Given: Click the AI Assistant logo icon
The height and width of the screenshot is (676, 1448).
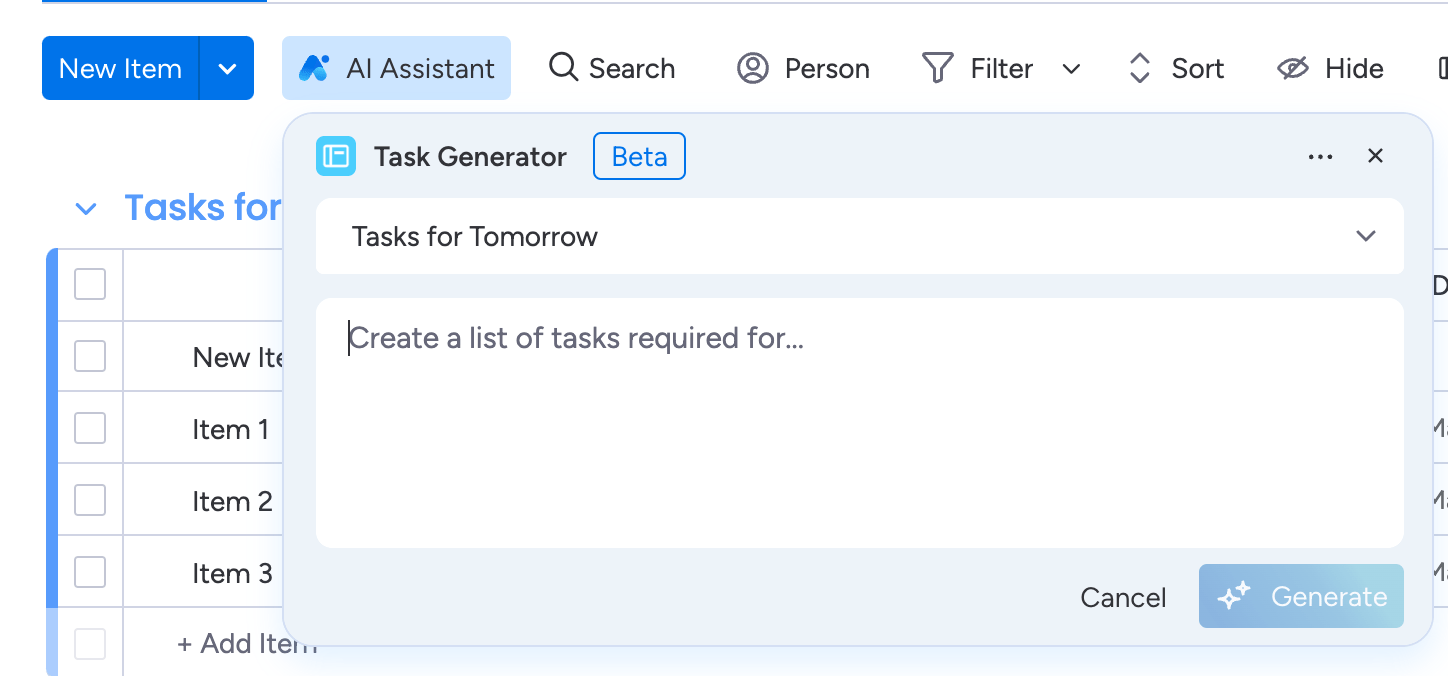Looking at the screenshot, I should point(314,68).
